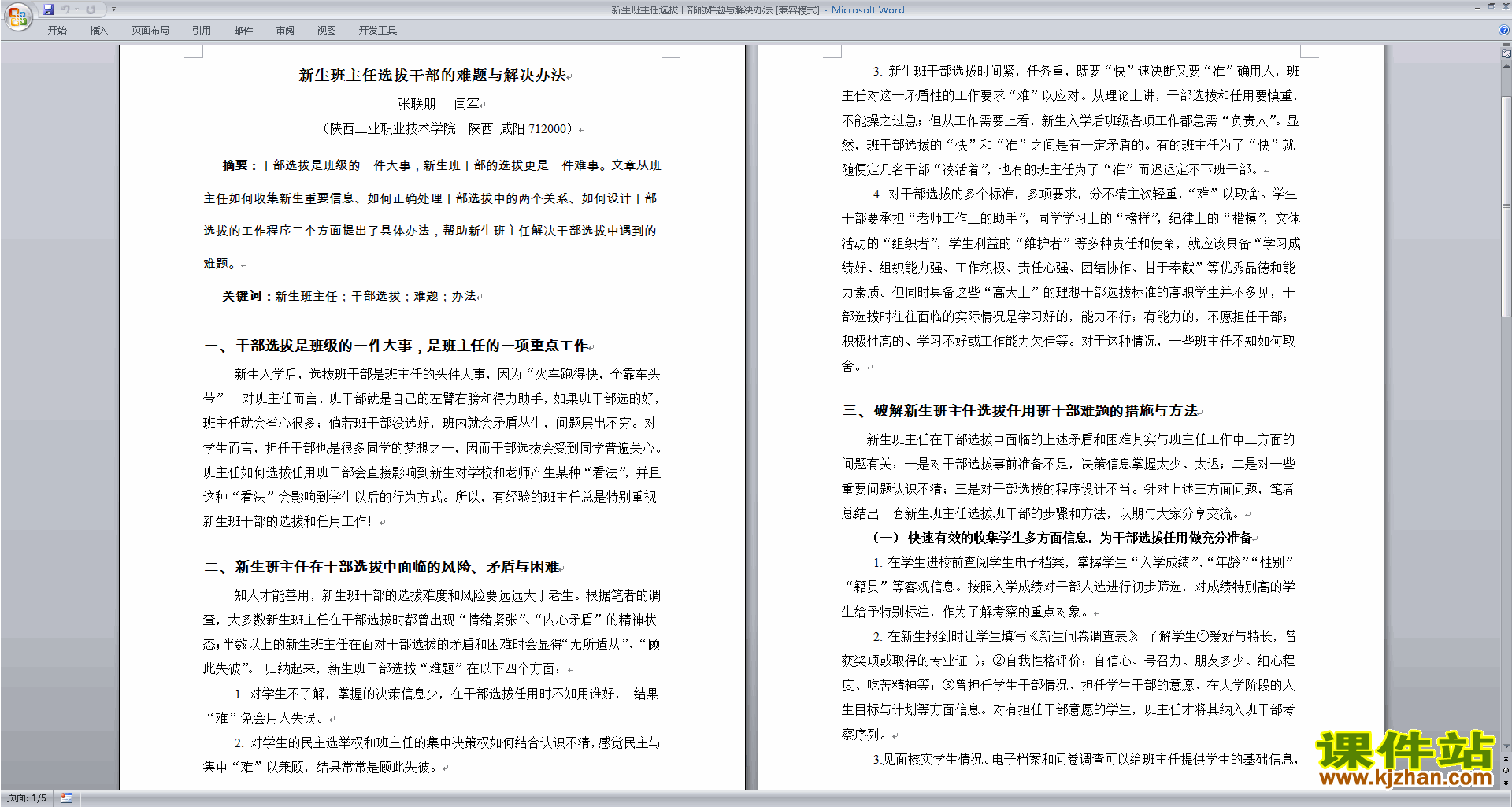Screen dimensions: 1512x807
Task: Undo the last action in Quick Access Toolbar
Action: pos(65,9)
